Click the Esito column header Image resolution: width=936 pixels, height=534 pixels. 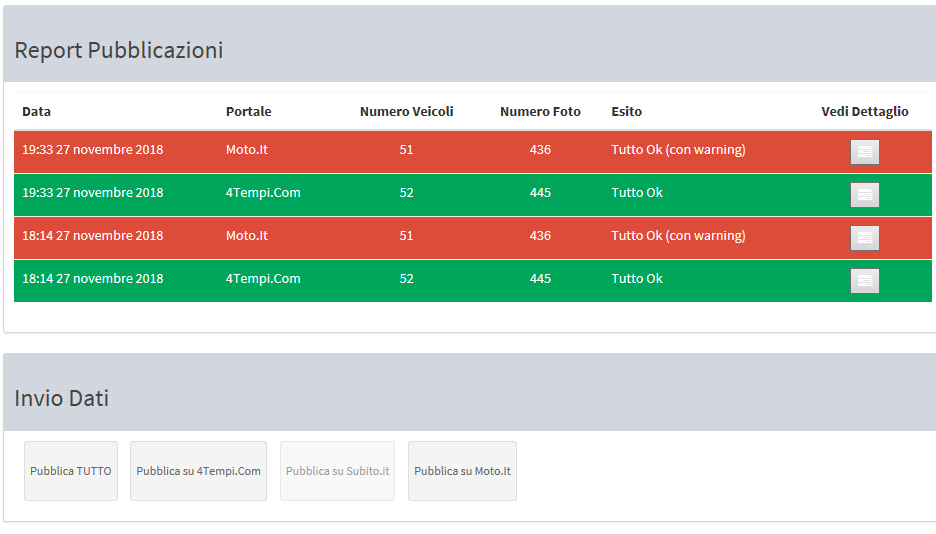point(626,112)
